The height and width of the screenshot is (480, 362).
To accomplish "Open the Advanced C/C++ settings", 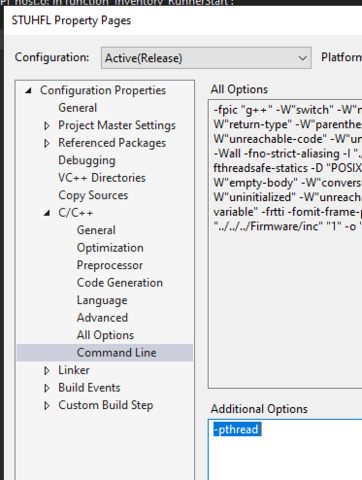I will 102,318.
